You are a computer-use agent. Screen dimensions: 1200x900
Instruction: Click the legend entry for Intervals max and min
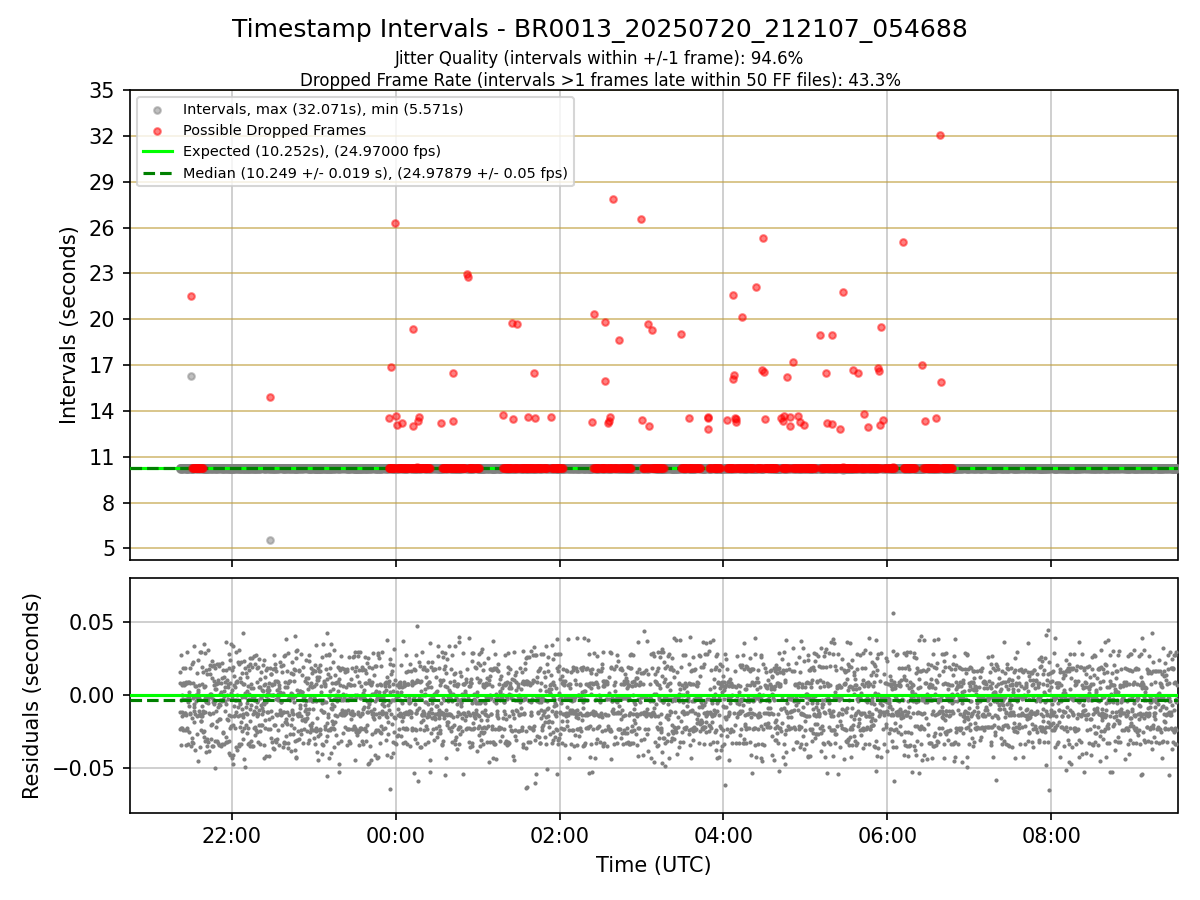click(323, 108)
